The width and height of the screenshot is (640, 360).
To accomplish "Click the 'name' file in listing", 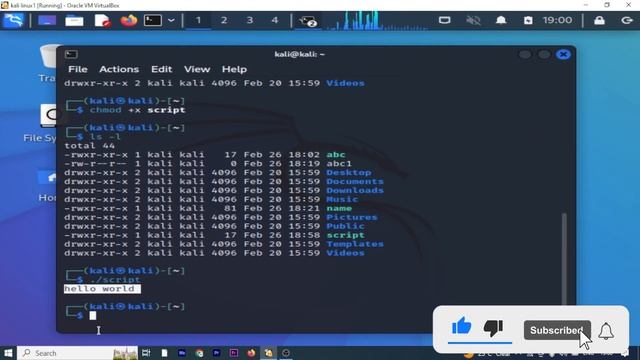I will (x=339, y=208).
